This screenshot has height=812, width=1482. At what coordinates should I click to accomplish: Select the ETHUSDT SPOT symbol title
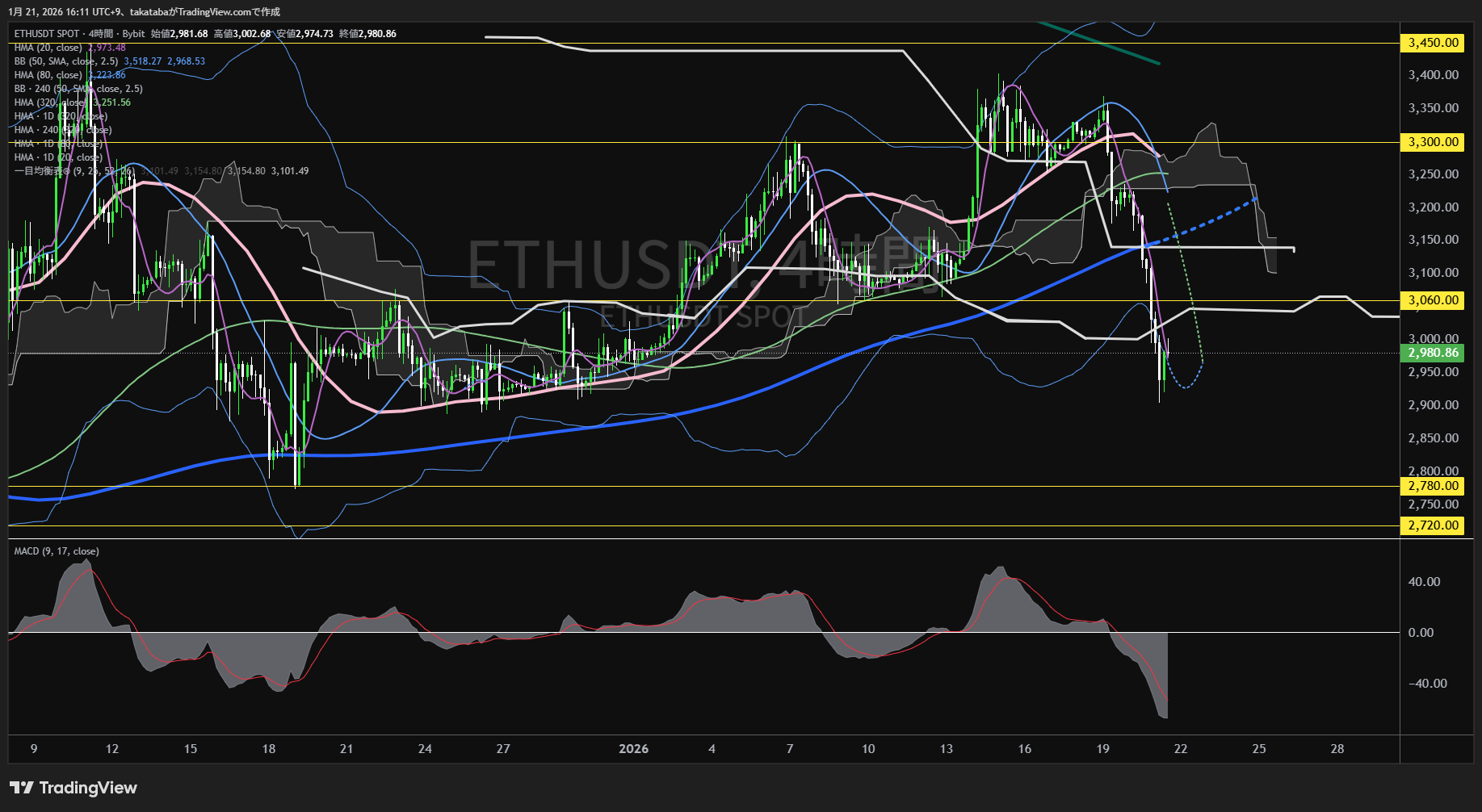47,34
